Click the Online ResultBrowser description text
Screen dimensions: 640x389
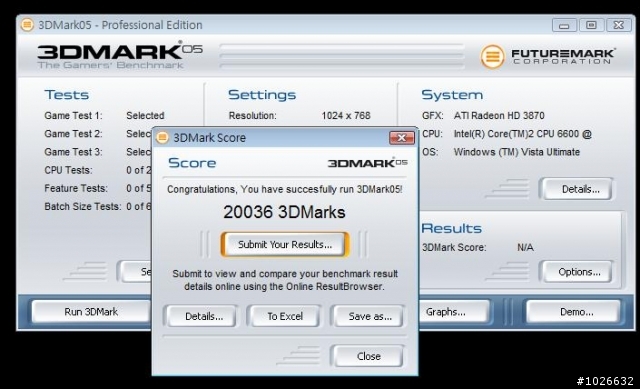point(284,280)
